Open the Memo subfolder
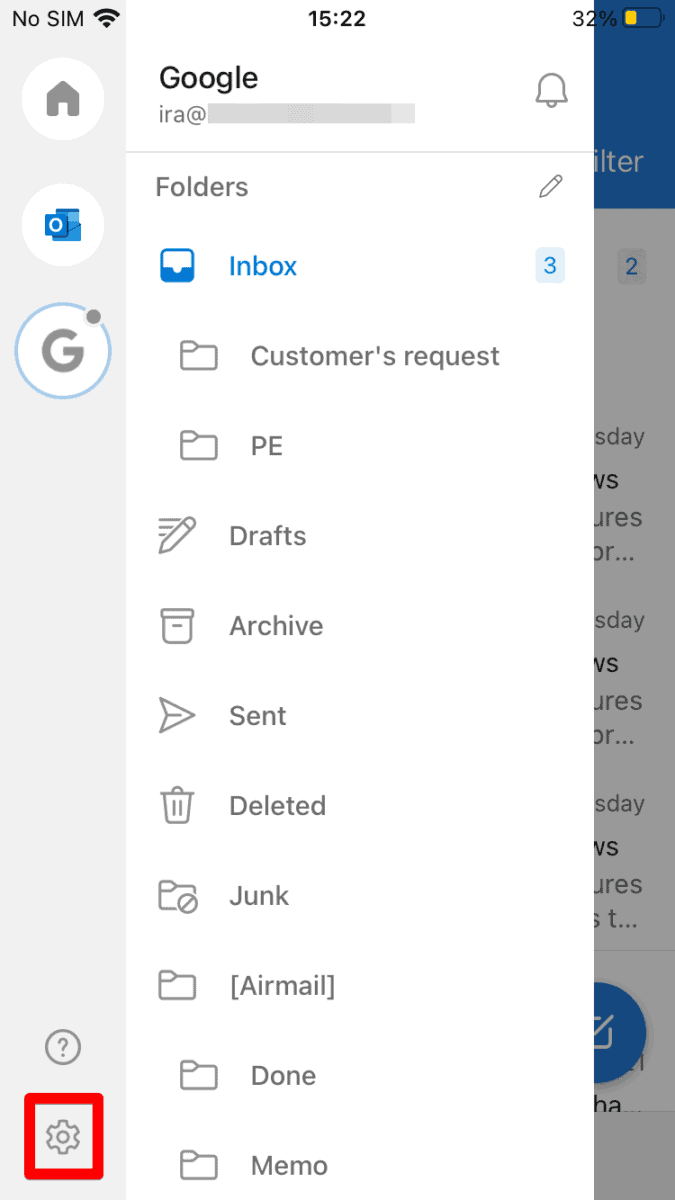 [289, 1166]
